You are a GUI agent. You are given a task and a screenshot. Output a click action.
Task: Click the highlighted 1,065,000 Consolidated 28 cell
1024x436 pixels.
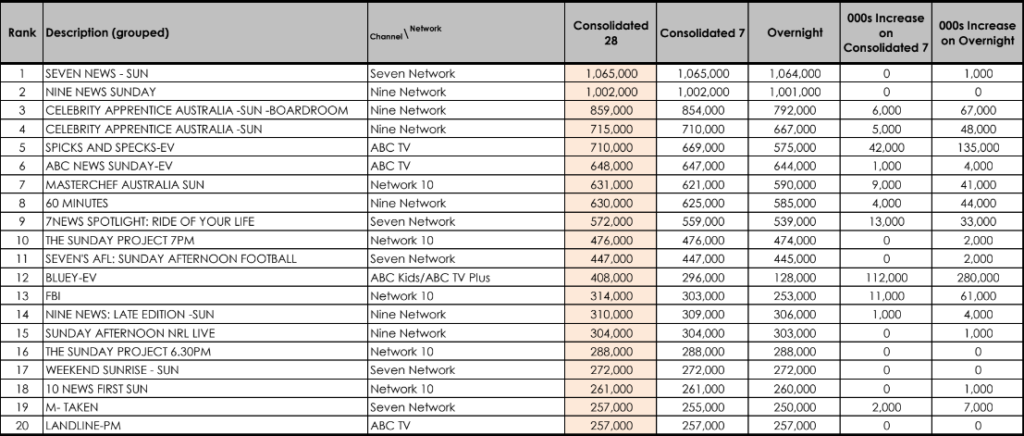[x=610, y=73]
